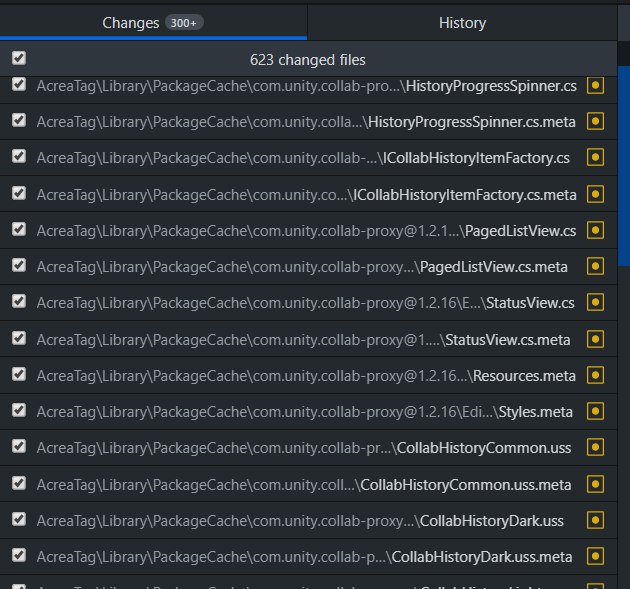Viewport: 630px width, 589px height.
Task: Uncheck the CollabHistoryDark.uss.meta checkbox
Action: [x=19, y=555]
